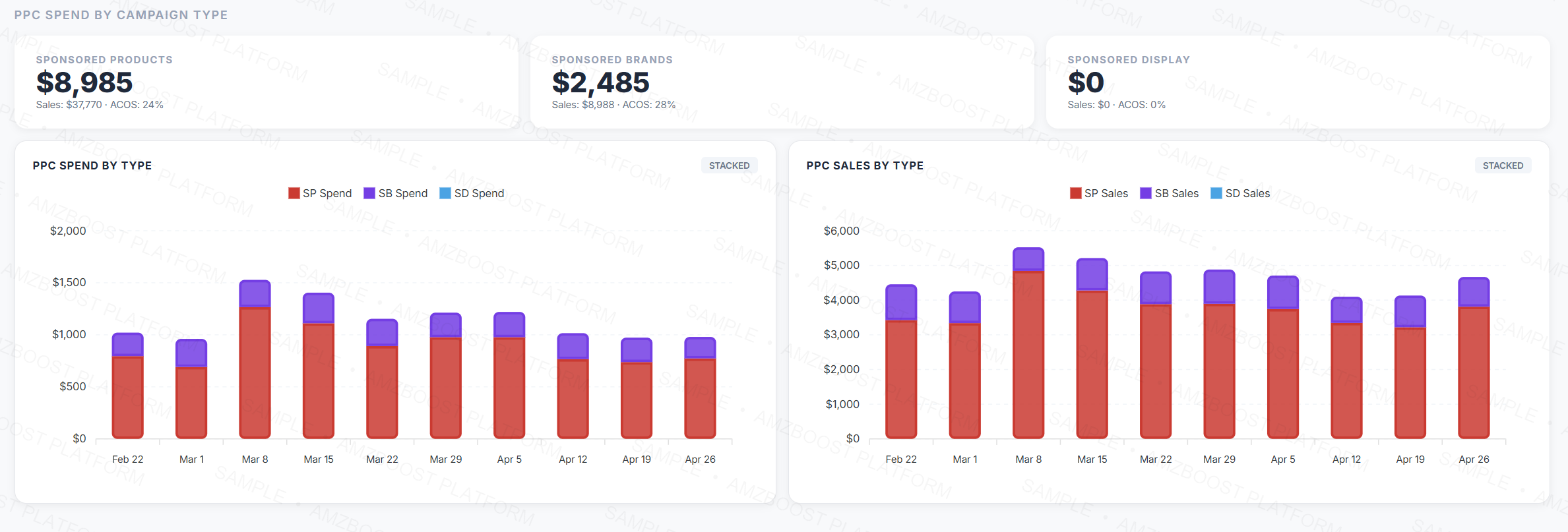The width and height of the screenshot is (1568, 532).
Task: Click the $6,000 axis label on sales chart
Action: pos(842,231)
